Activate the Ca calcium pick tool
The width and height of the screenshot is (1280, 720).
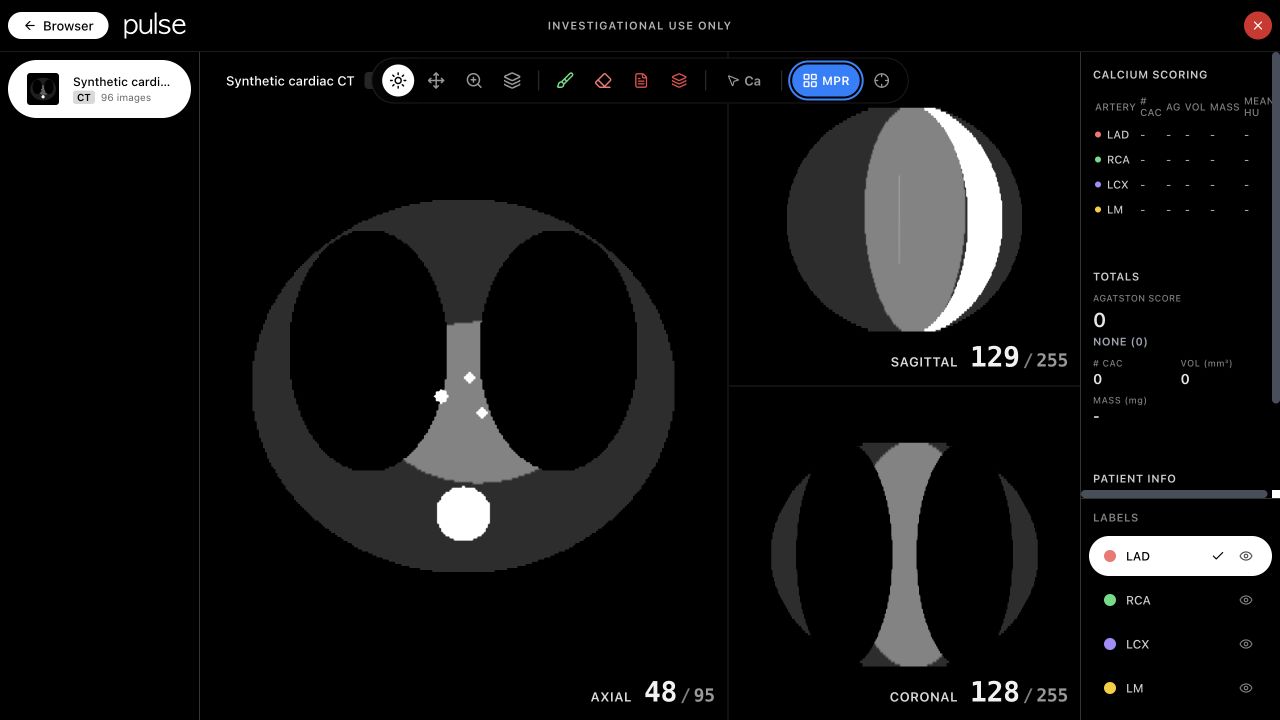743,81
